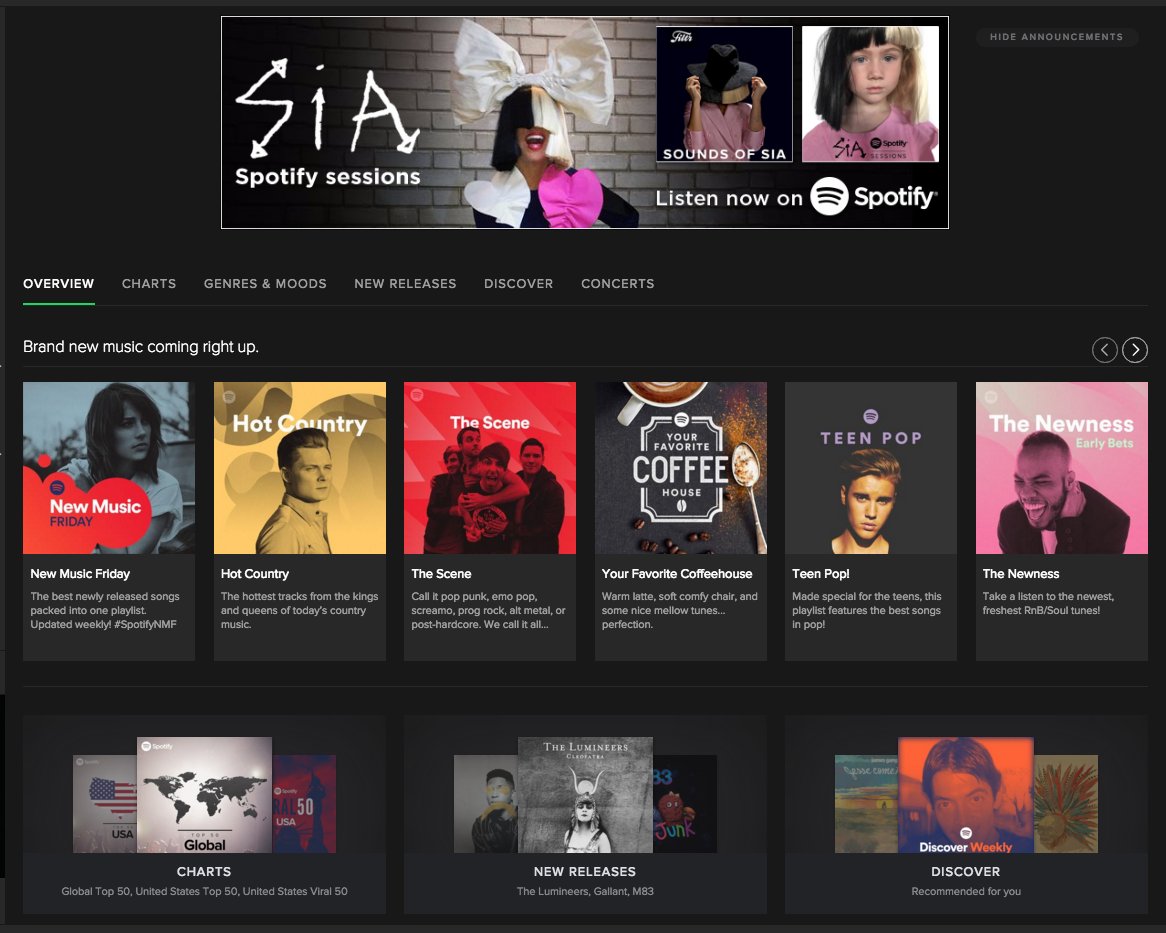Click New Music Friday description text
The height and width of the screenshot is (933, 1166).
(x=105, y=610)
